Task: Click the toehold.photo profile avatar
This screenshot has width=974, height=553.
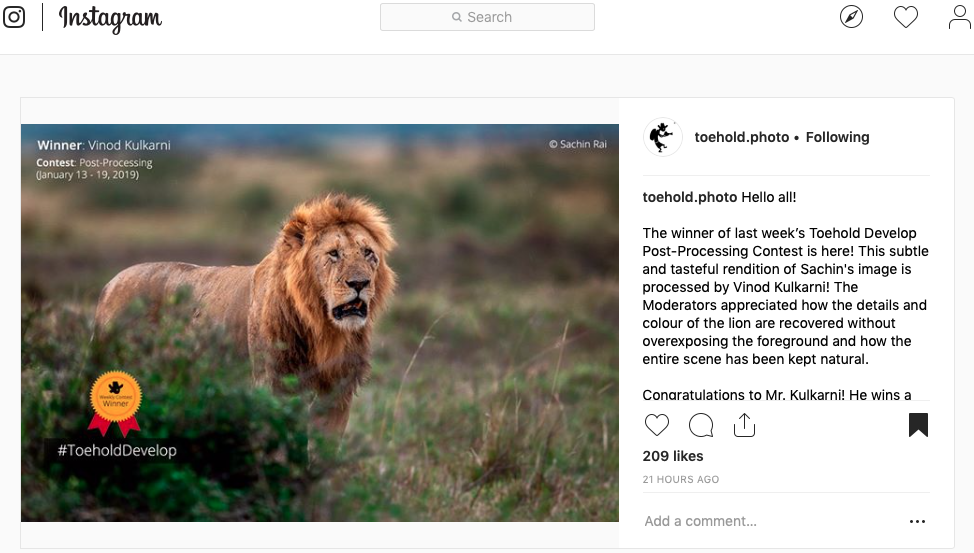Action: click(662, 137)
